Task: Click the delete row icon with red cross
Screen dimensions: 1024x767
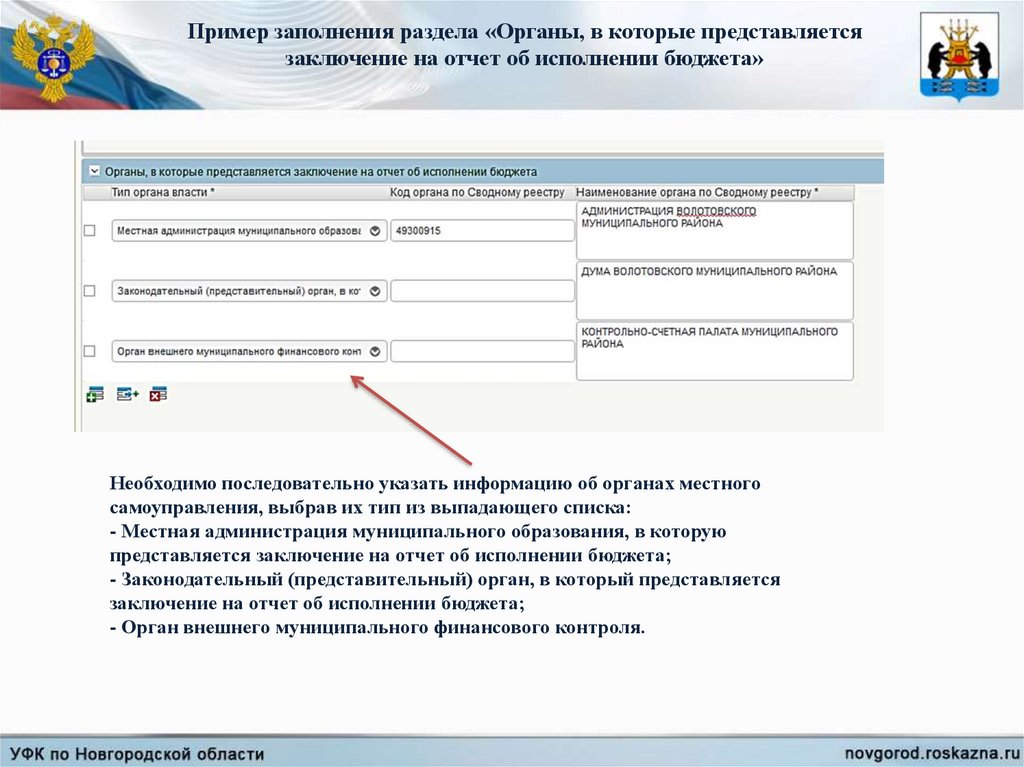Action: [x=158, y=394]
